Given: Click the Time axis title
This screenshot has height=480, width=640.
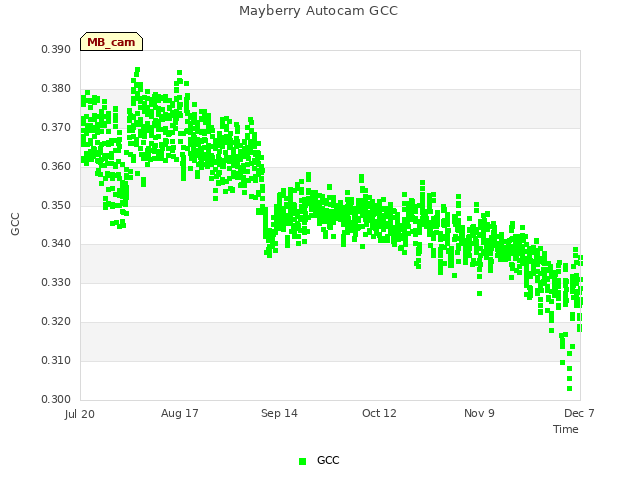Looking at the screenshot, I should [566, 429].
